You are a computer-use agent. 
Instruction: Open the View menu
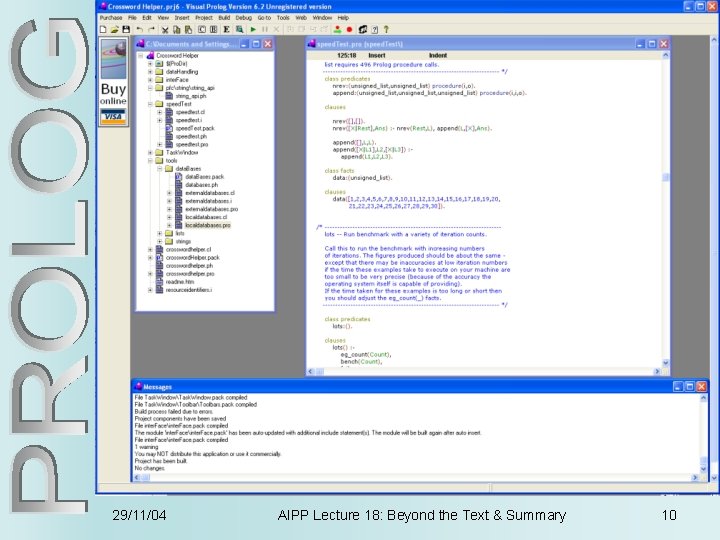pyautogui.click(x=163, y=17)
